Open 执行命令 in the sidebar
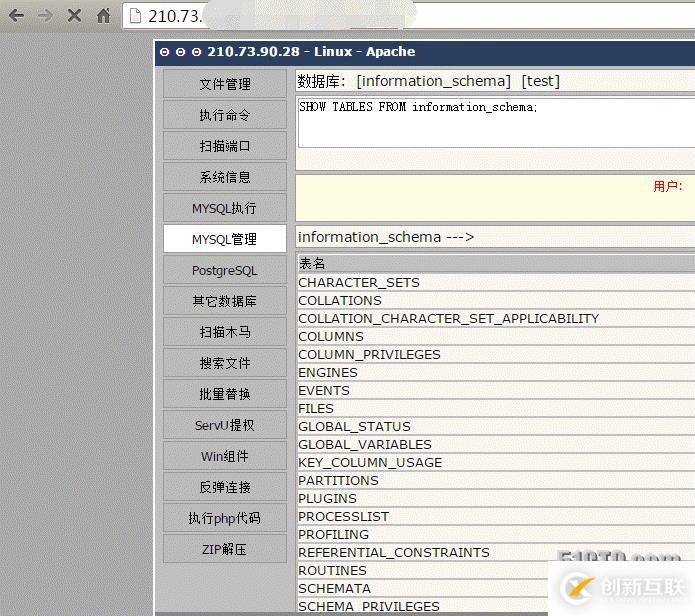 coord(225,115)
